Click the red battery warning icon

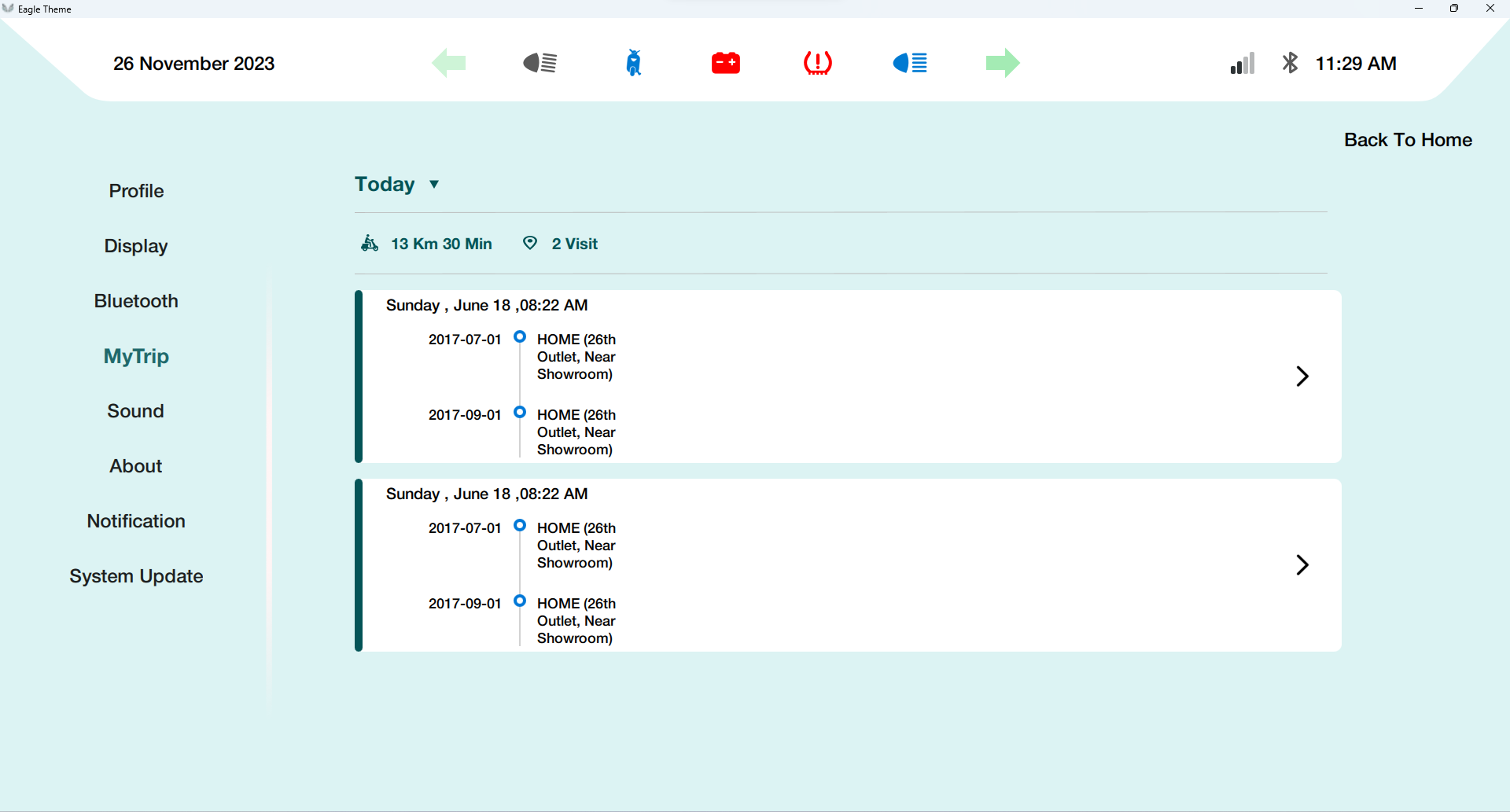pos(725,63)
